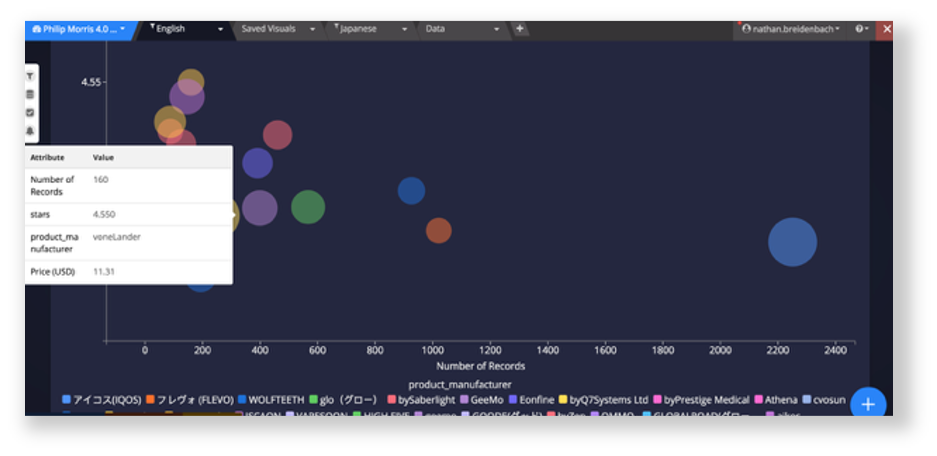Click the database icon in left sidebar
The width and height of the screenshot is (937, 456).
[30, 94]
